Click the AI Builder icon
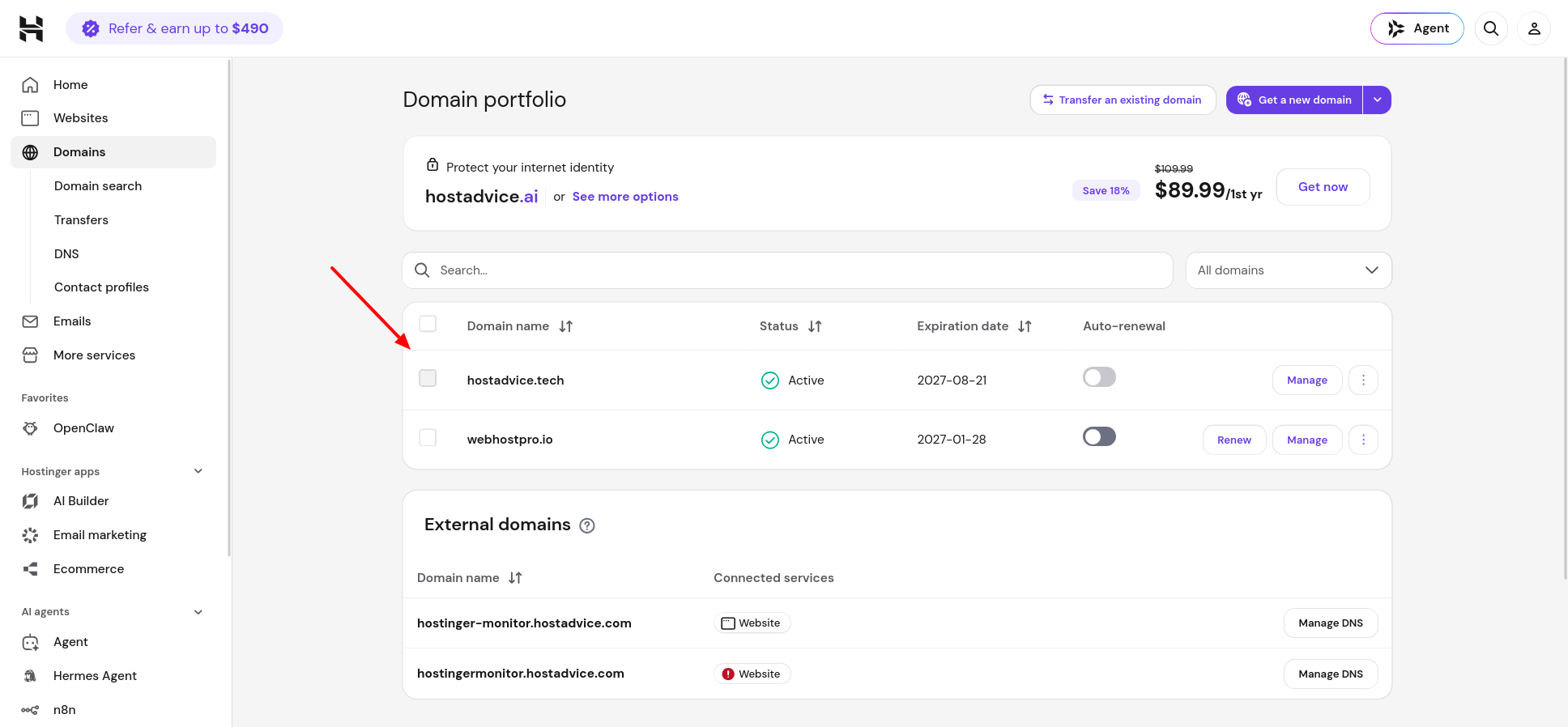 [x=30, y=501]
